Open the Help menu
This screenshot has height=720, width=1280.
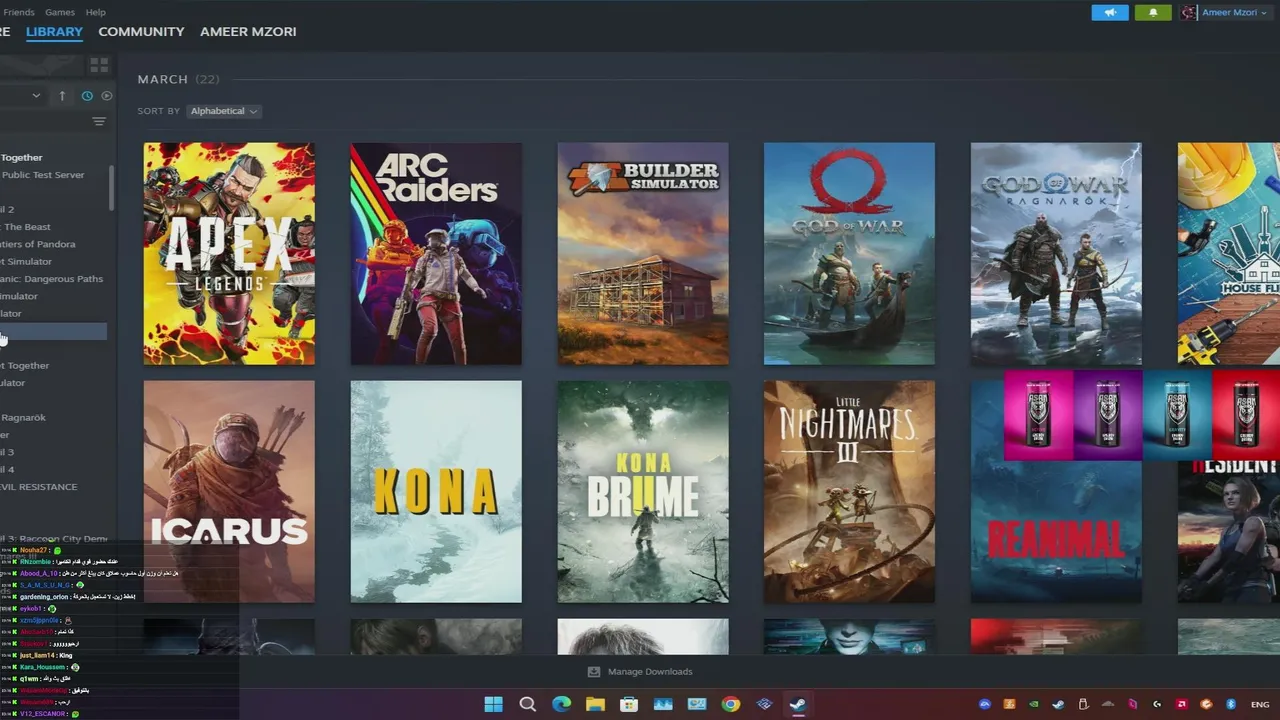[x=95, y=12]
